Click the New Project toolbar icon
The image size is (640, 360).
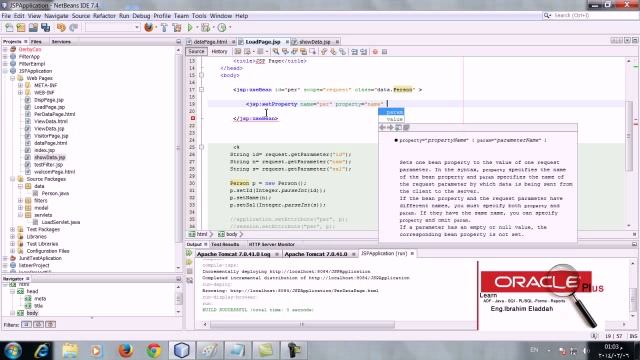pyautogui.click(x=21, y=27)
